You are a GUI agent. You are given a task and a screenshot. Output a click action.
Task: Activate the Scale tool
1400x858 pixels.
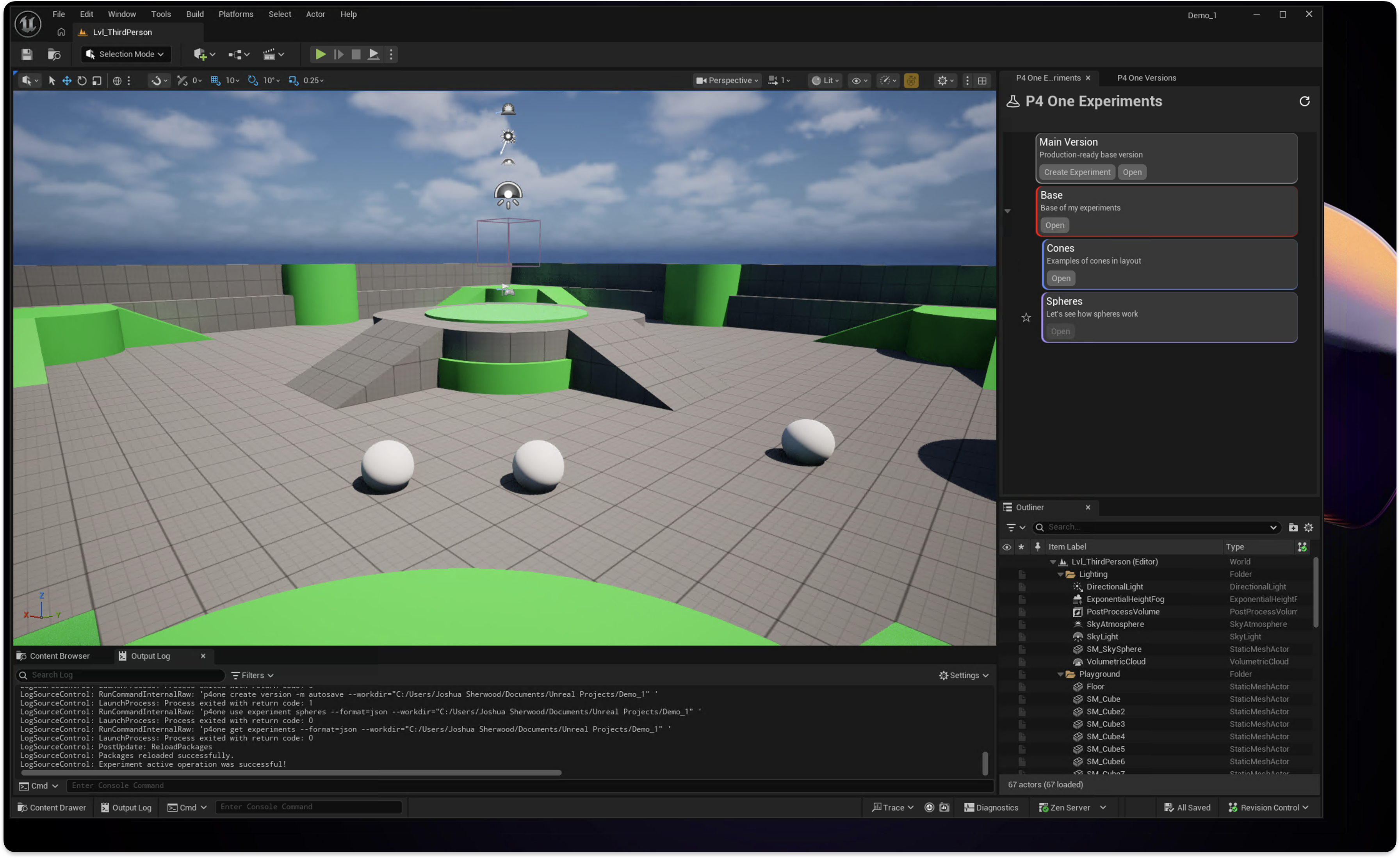click(97, 80)
